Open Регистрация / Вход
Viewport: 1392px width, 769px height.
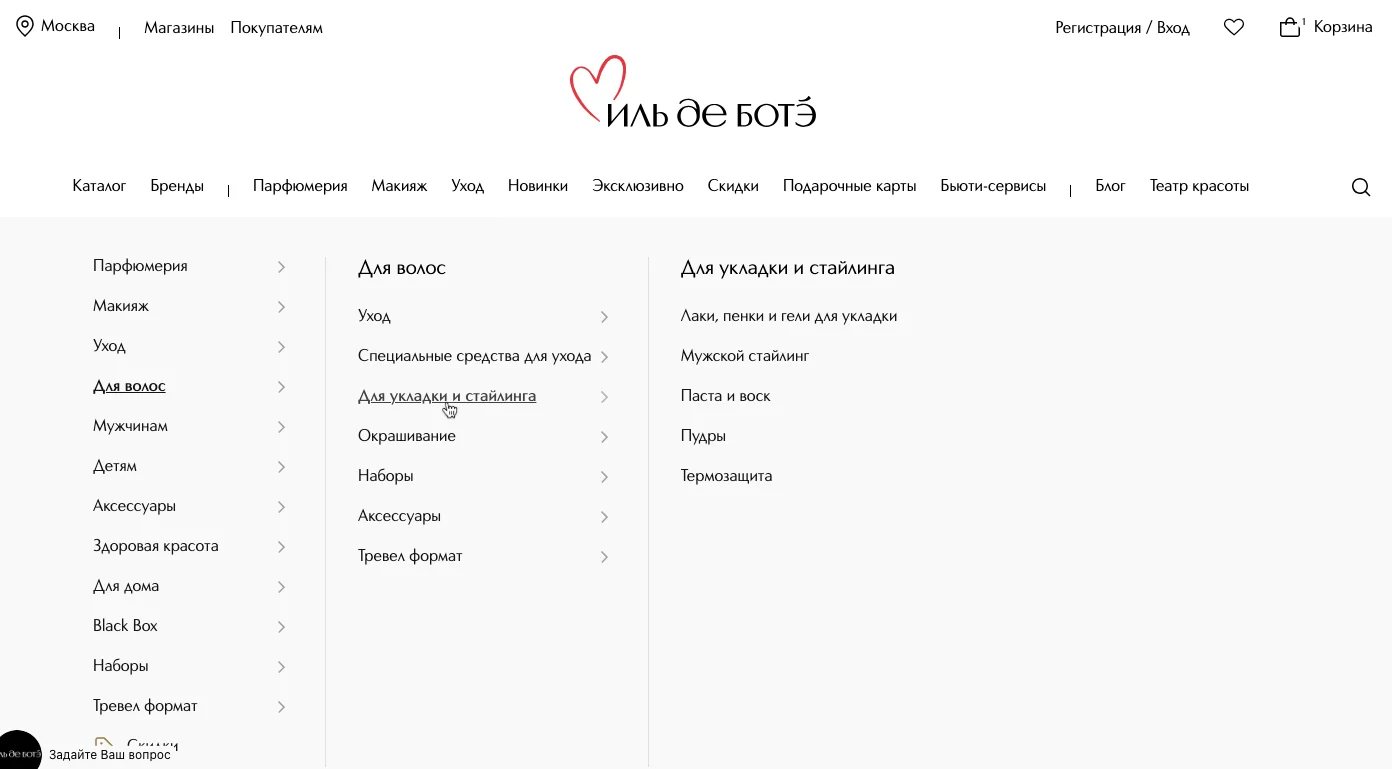click(x=1122, y=28)
